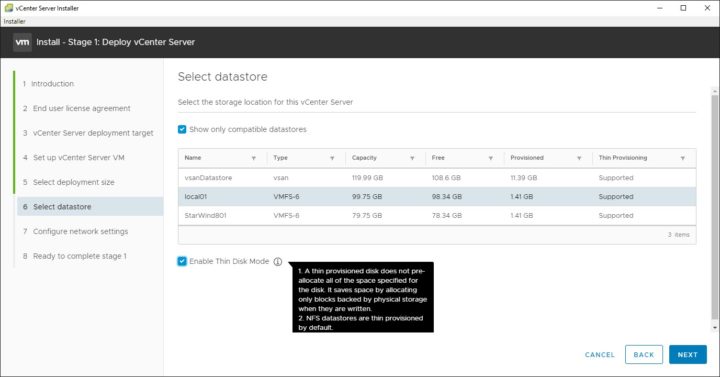The image size is (720, 377).
Task: Click the Free column filter icon
Action: pos(490,158)
